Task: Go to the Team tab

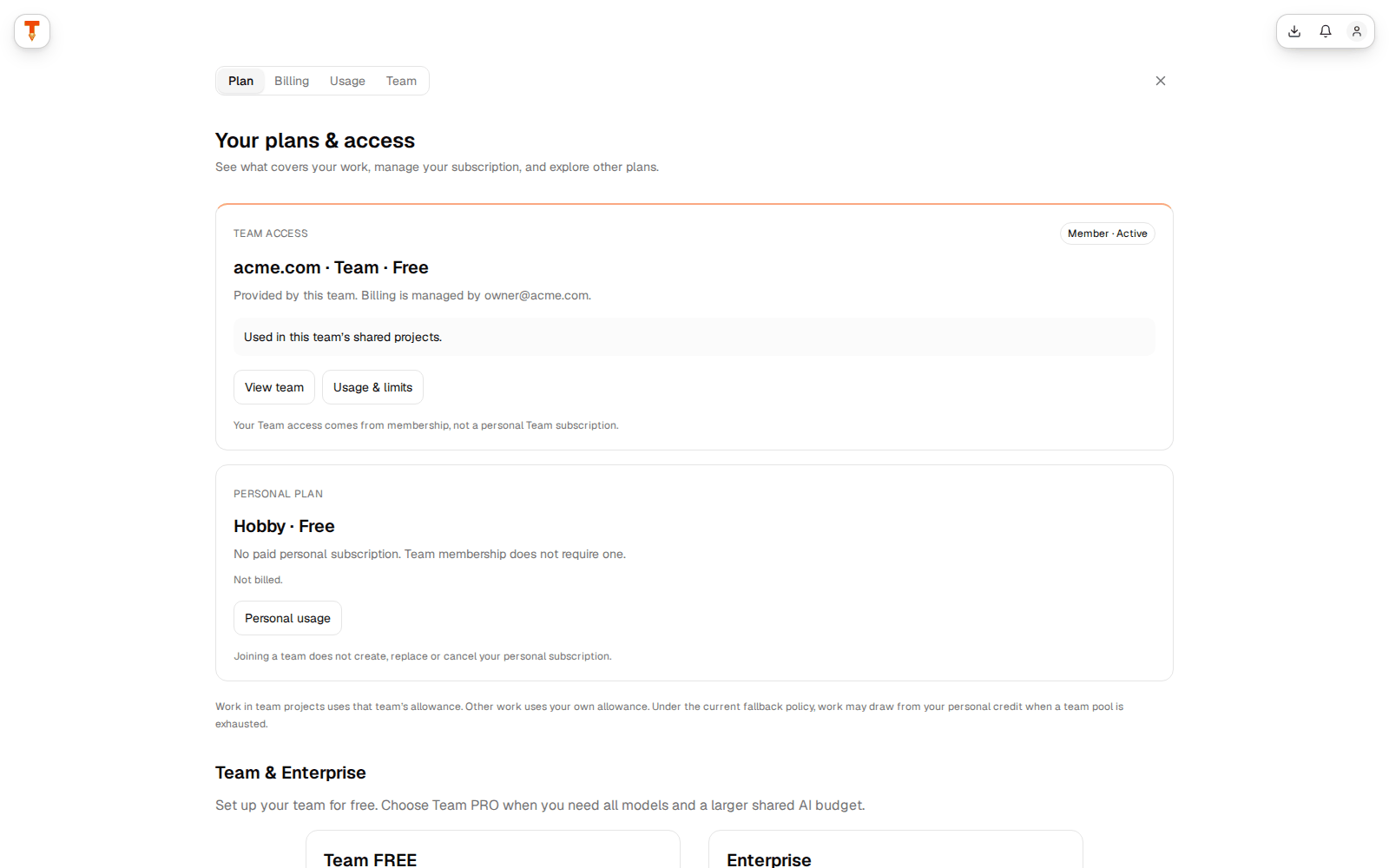Action: (x=401, y=81)
